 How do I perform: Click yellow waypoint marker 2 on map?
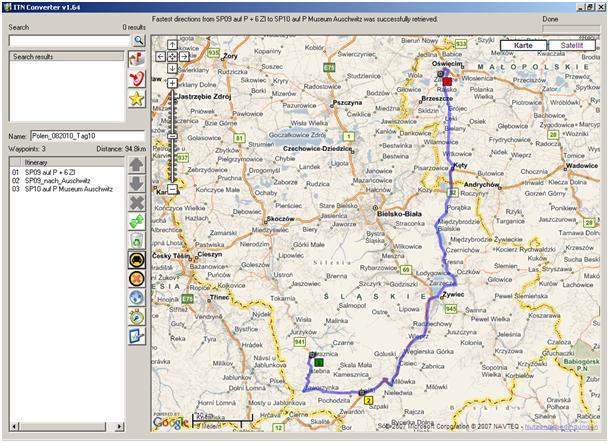click(368, 401)
